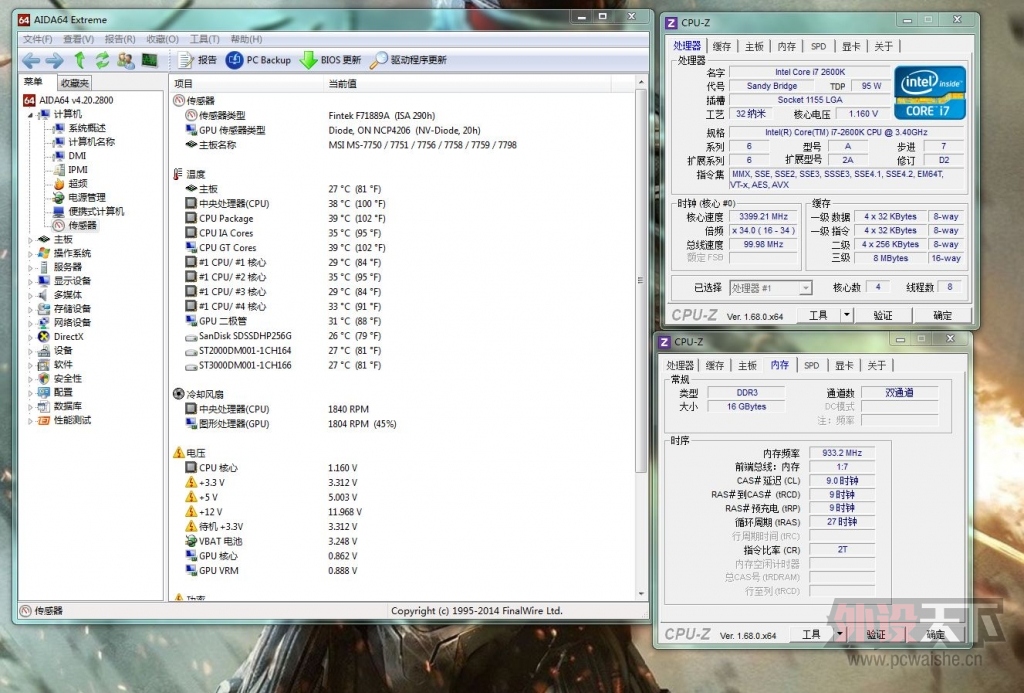Select 便携式计算机 in the tree
This screenshot has width=1024, height=693.
(x=88, y=211)
